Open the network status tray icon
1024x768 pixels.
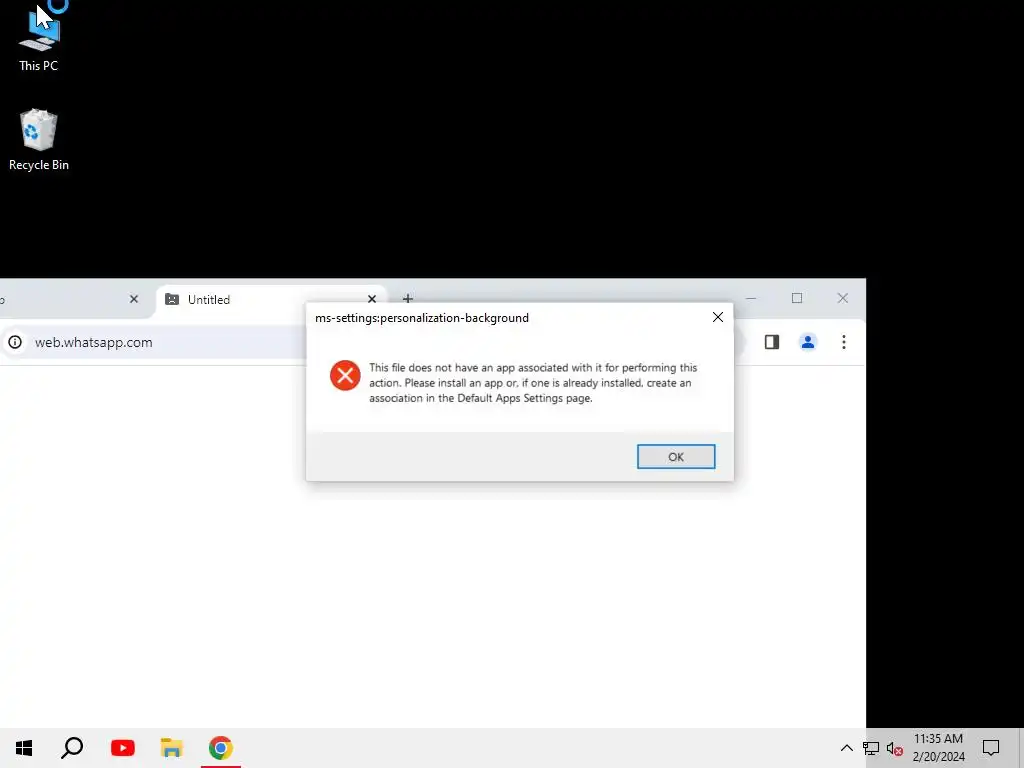871,748
